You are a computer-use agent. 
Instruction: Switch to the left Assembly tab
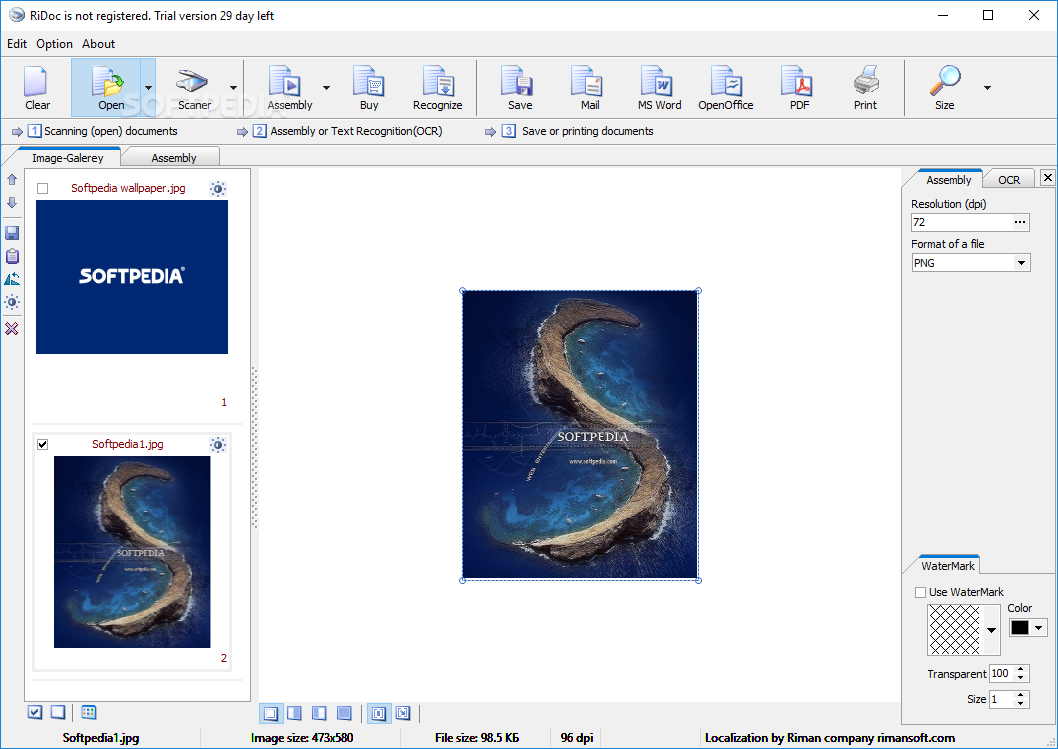[173, 157]
